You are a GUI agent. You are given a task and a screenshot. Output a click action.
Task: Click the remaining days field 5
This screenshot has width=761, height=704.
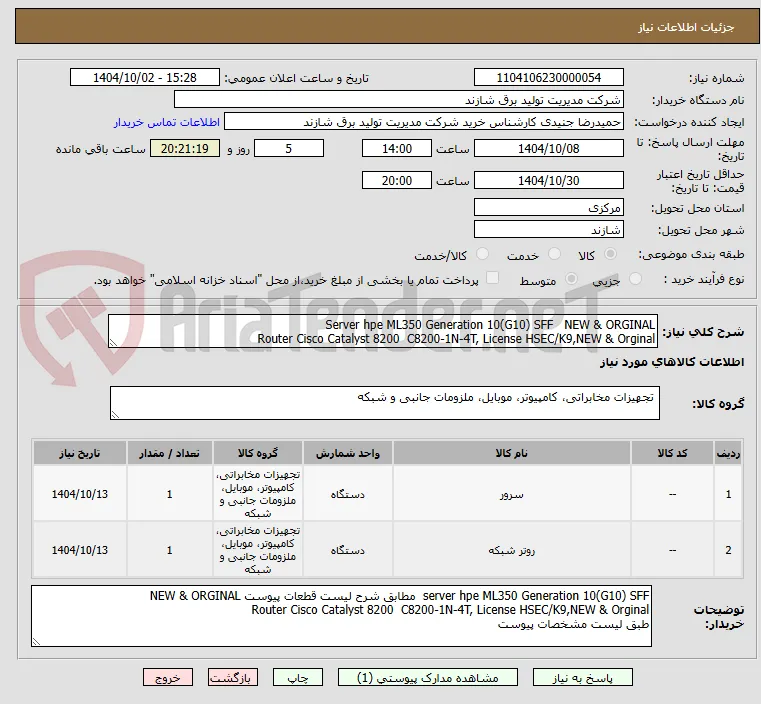[289, 148]
